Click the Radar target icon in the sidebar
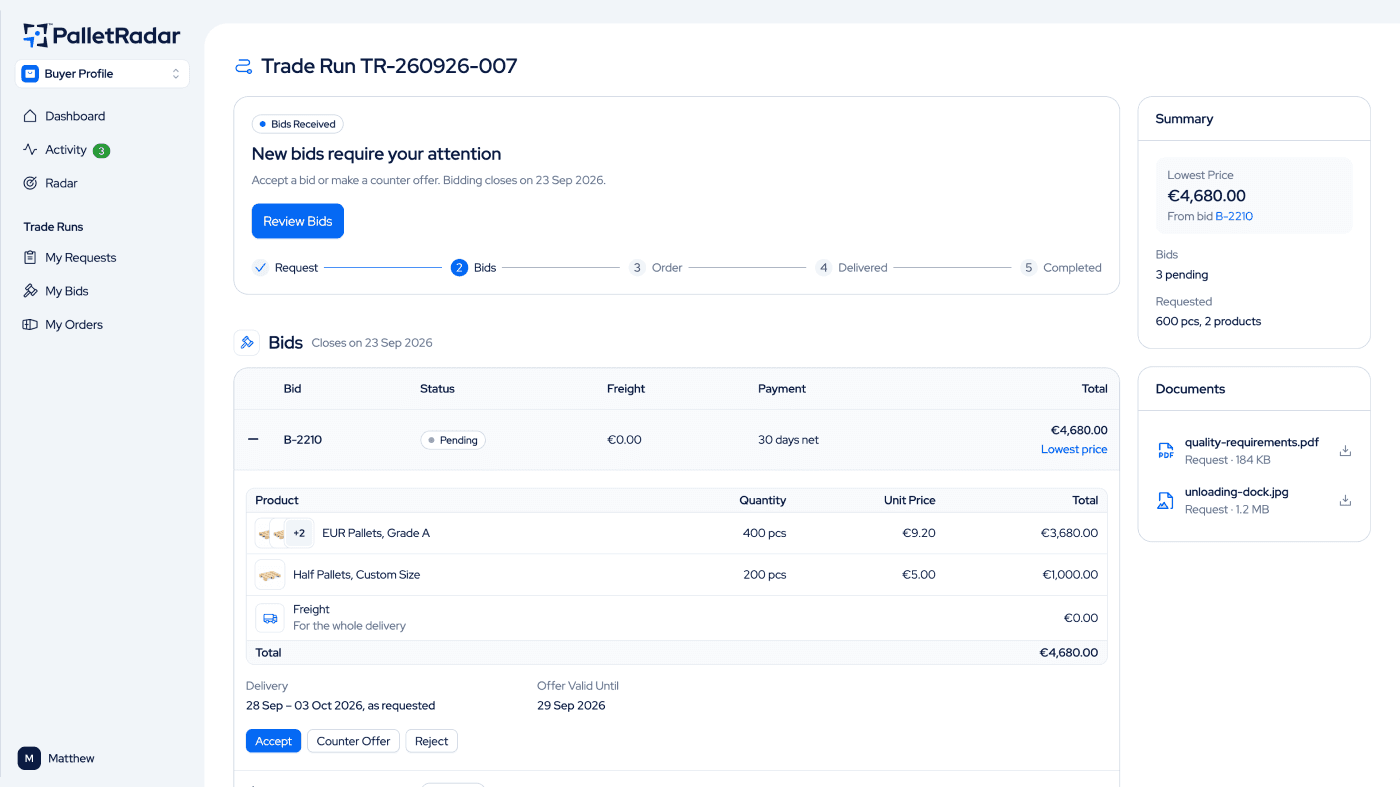 point(30,183)
